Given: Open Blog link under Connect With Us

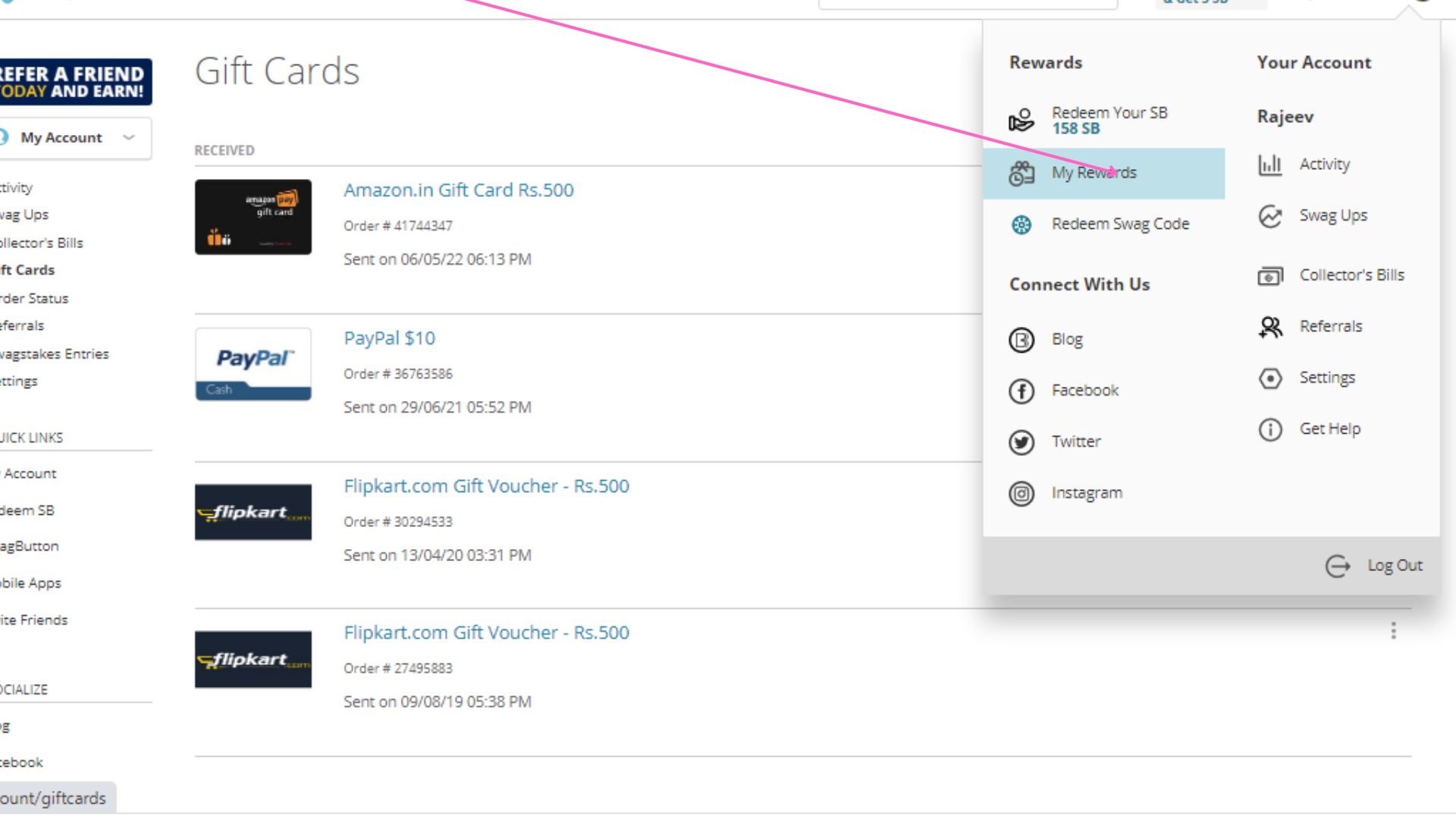Looking at the screenshot, I should [x=1067, y=340].
